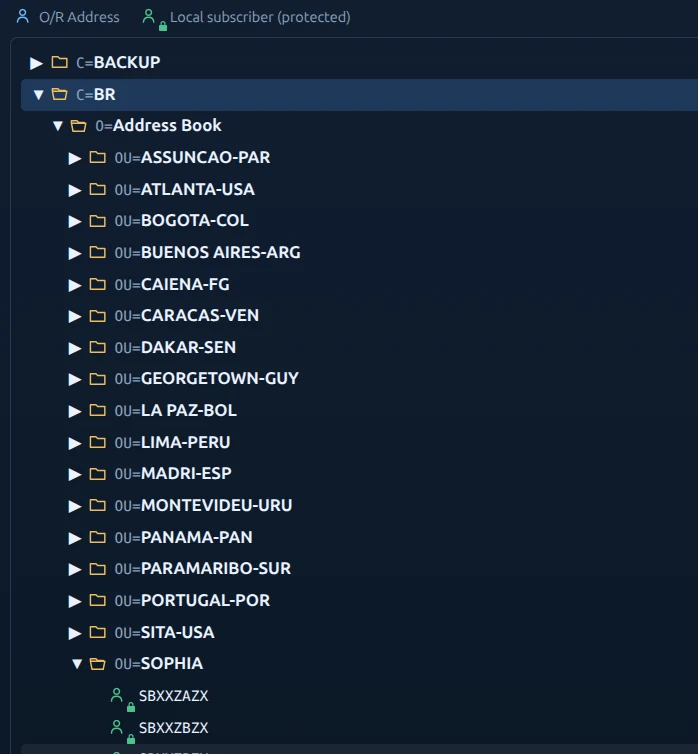Click the O/R Address legend text

point(79,17)
